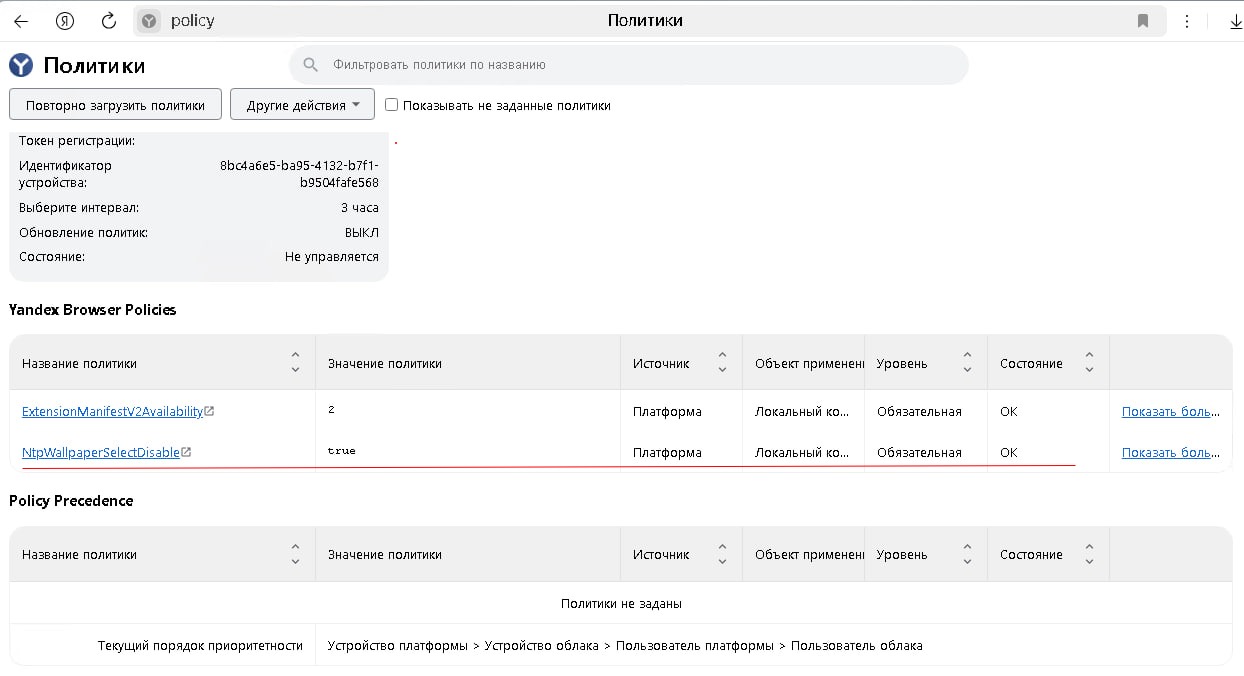Reload policies with 'Повторно загрузить политики'
This screenshot has width=1244, height=676.
click(115, 105)
